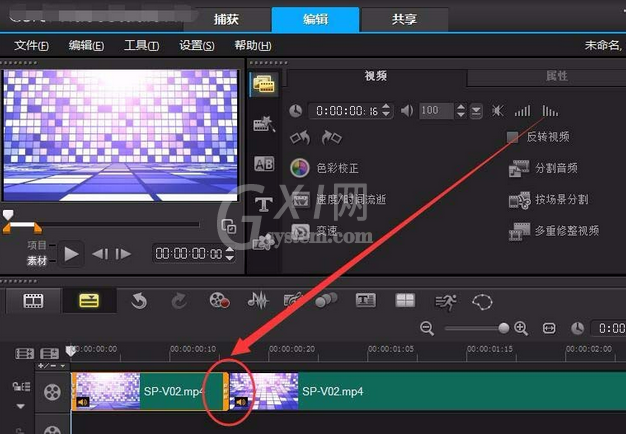626x434 pixels.
Task: Rotate video left icon
Action: point(300,138)
